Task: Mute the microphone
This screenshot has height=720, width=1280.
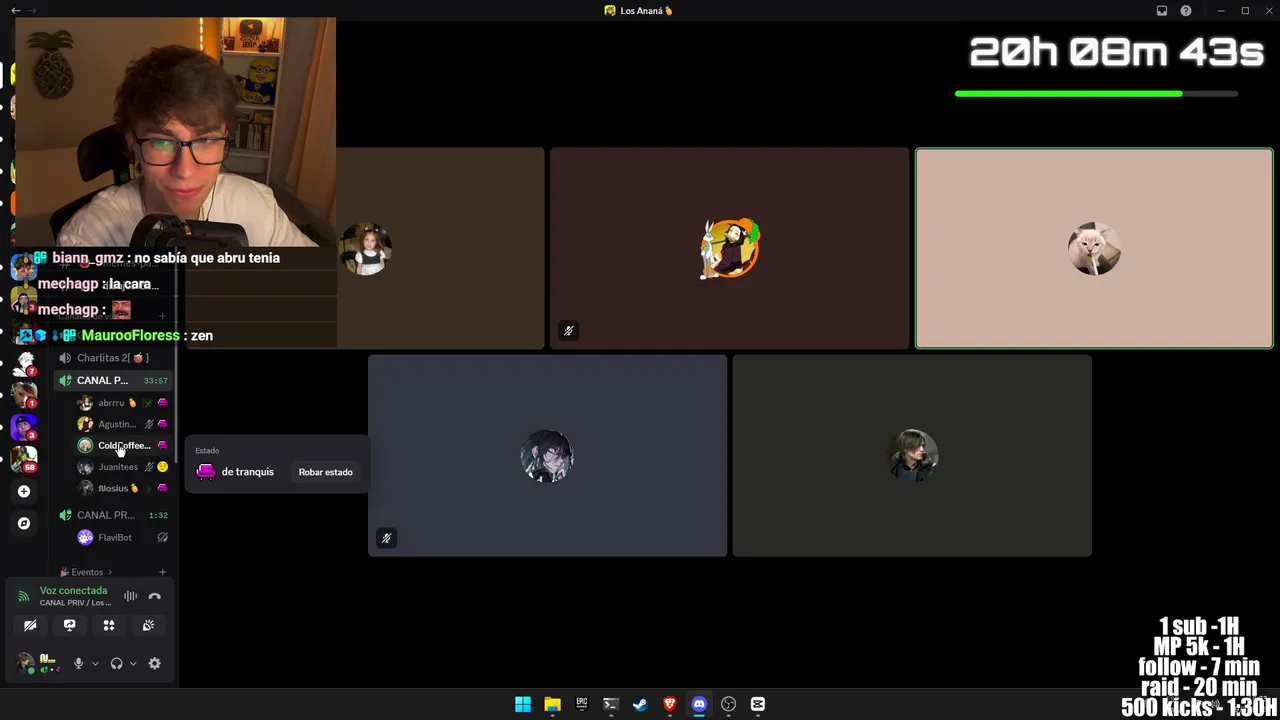Action: tap(78, 663)
